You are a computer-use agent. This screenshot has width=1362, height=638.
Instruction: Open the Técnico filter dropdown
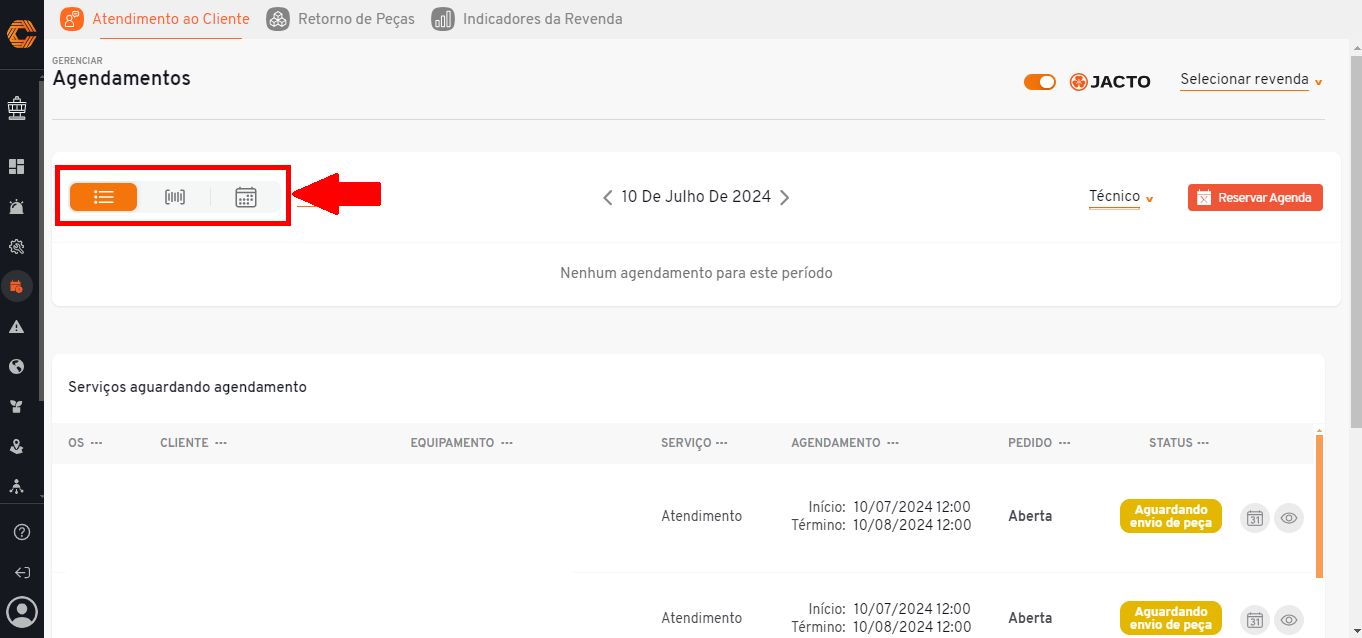click(1121, 197)
